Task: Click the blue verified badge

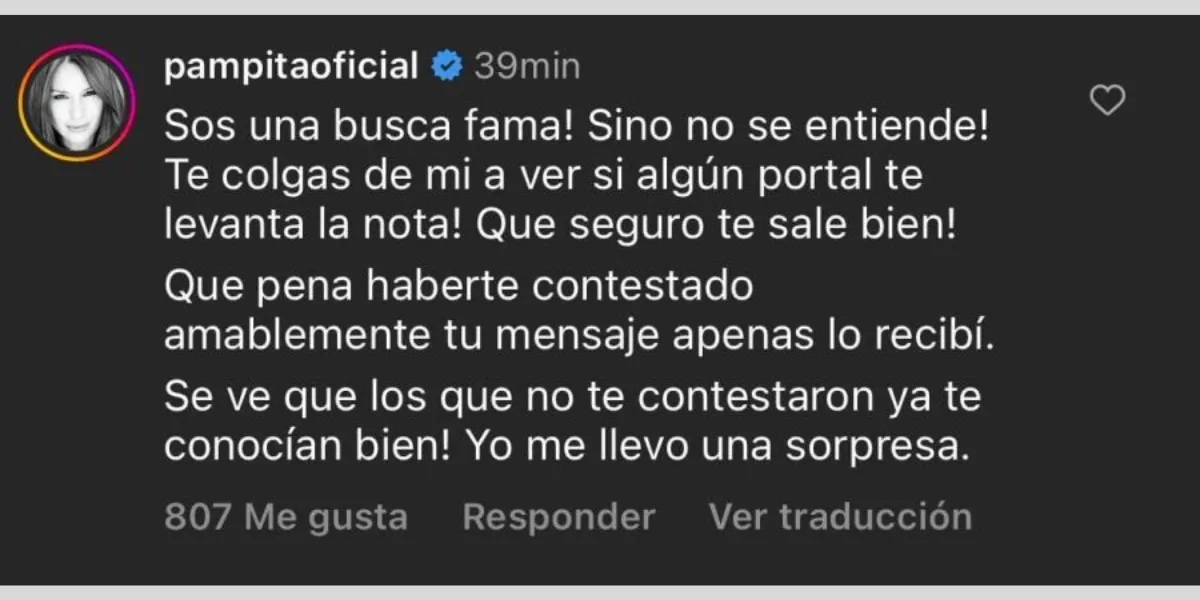Action: (445, 67)
